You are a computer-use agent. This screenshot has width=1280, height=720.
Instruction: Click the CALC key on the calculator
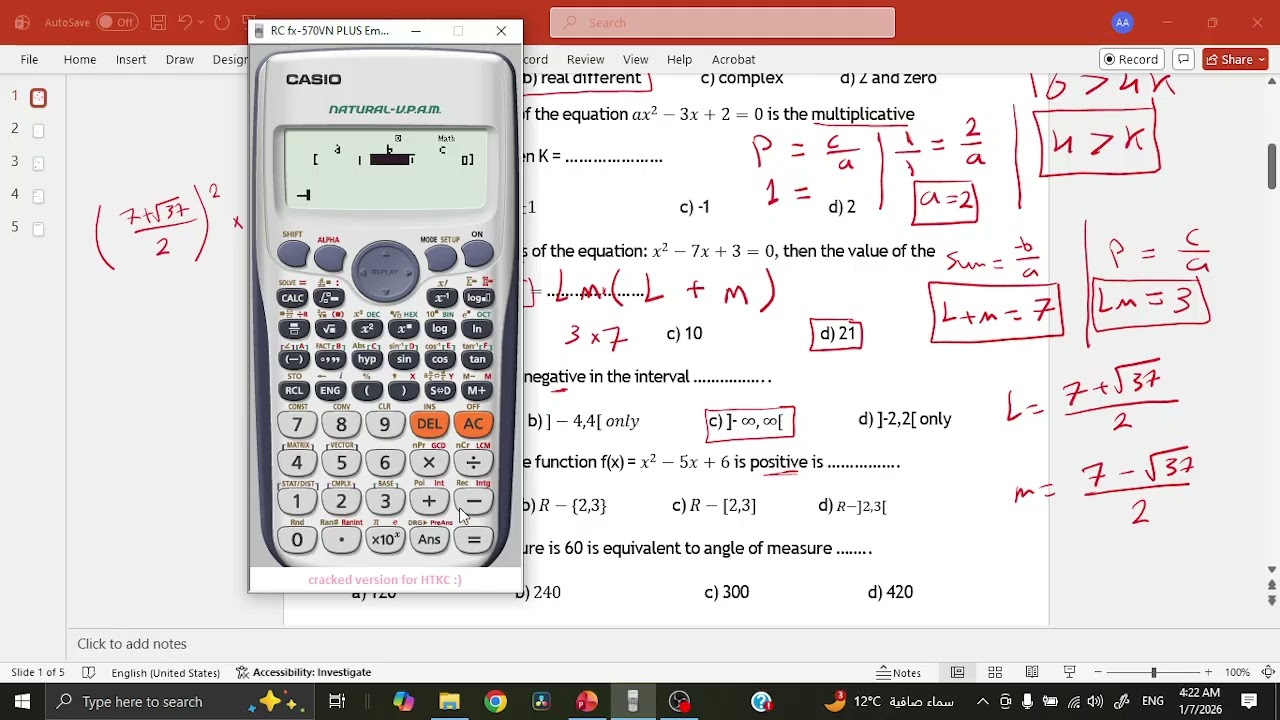coord(292,298)
